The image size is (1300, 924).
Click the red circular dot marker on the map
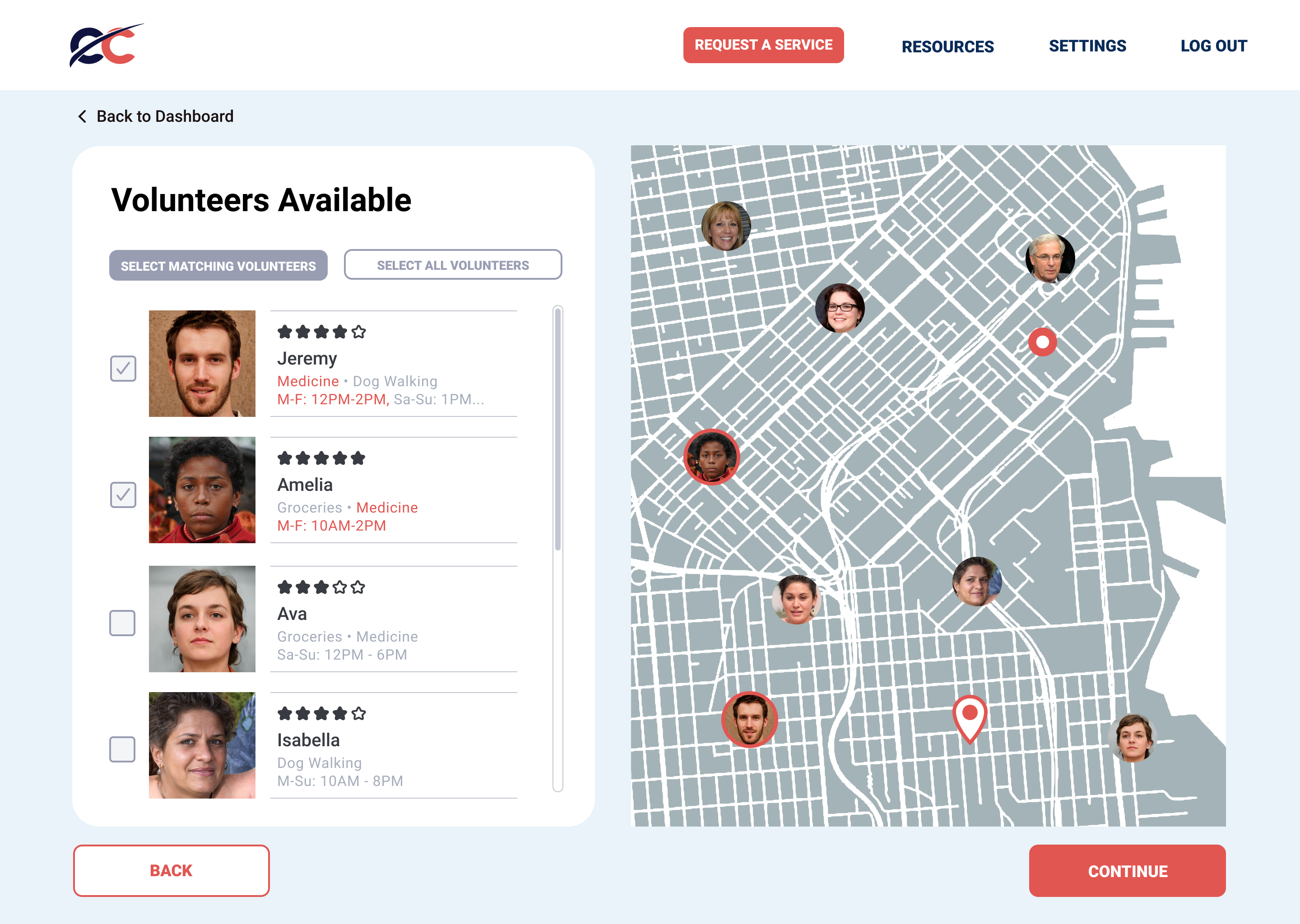tap(1042, 342)
